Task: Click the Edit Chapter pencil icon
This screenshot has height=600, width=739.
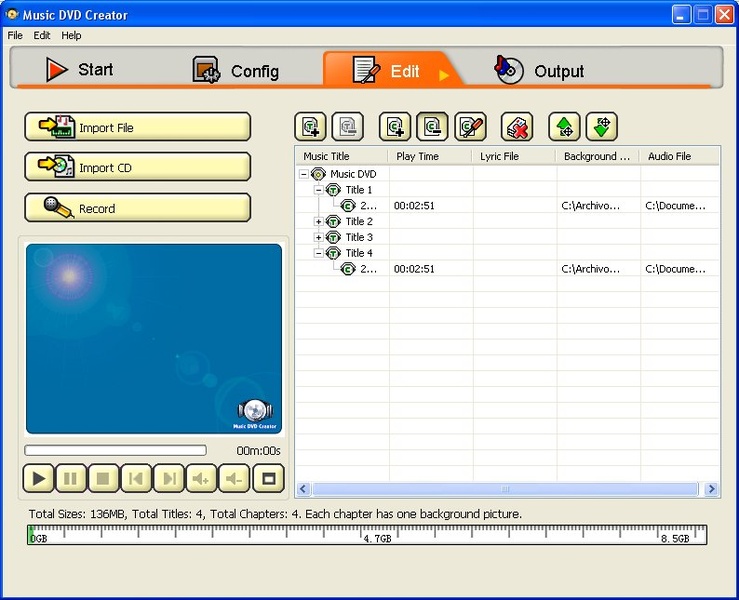Action: coord(470,126)
